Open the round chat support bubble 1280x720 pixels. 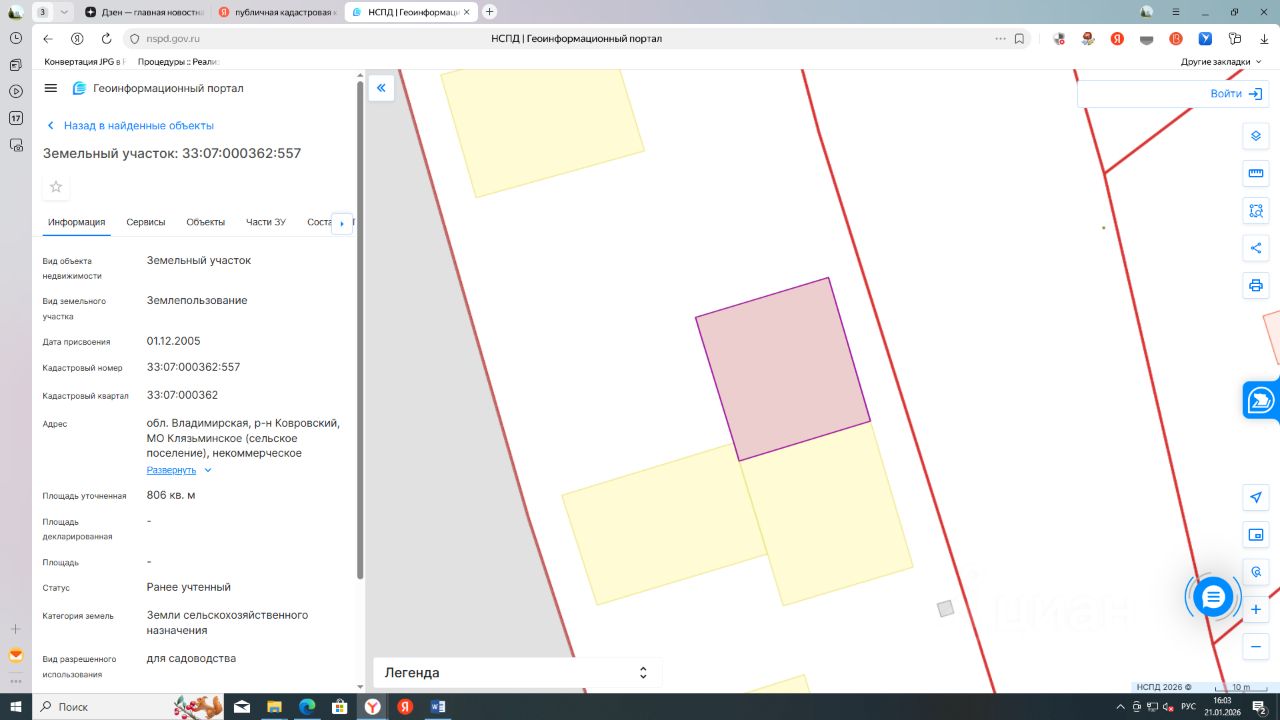pyautogui.click(x=1213, y=597)
